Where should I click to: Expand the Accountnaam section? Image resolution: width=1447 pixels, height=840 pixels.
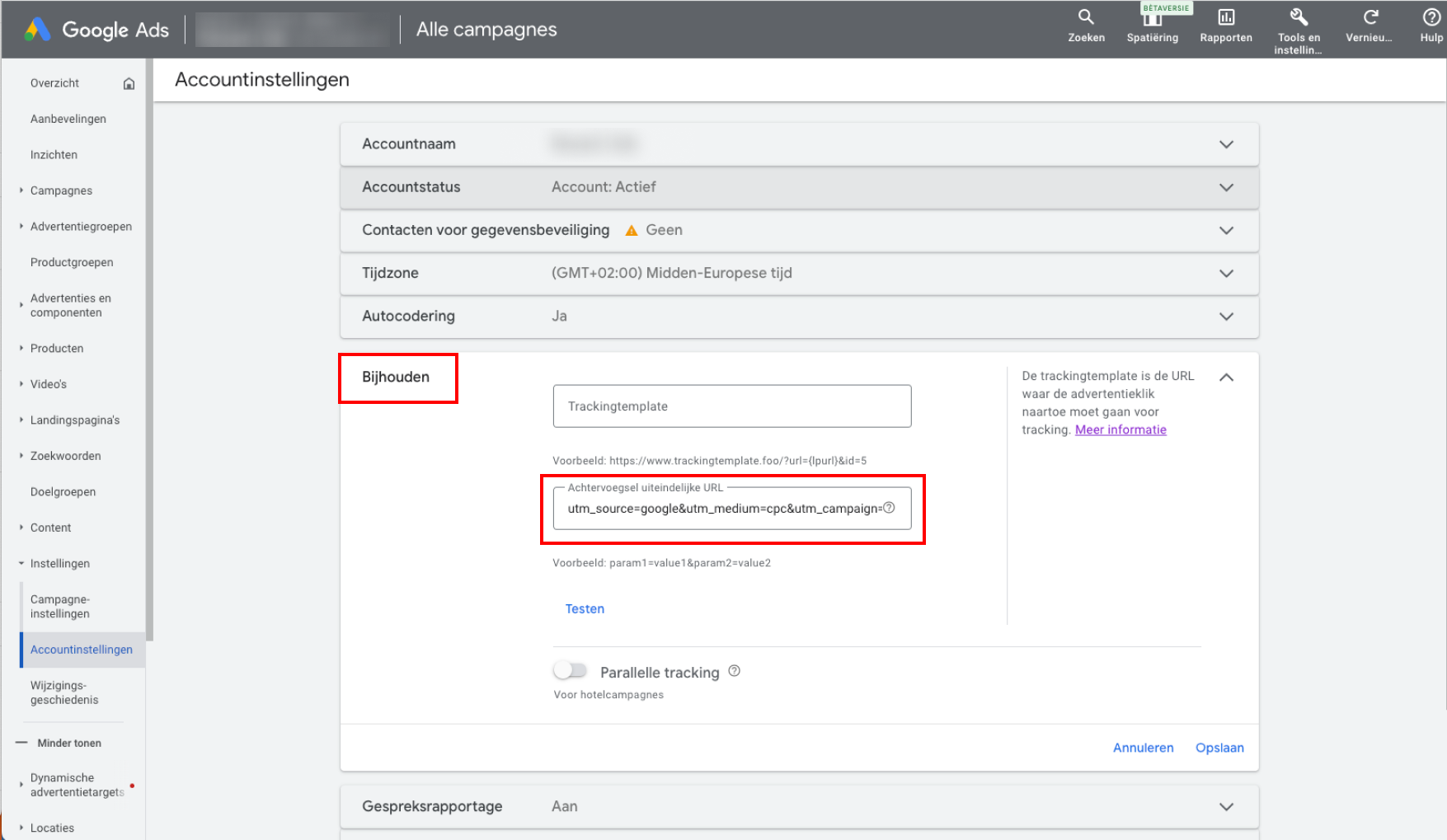(1226, 144)
